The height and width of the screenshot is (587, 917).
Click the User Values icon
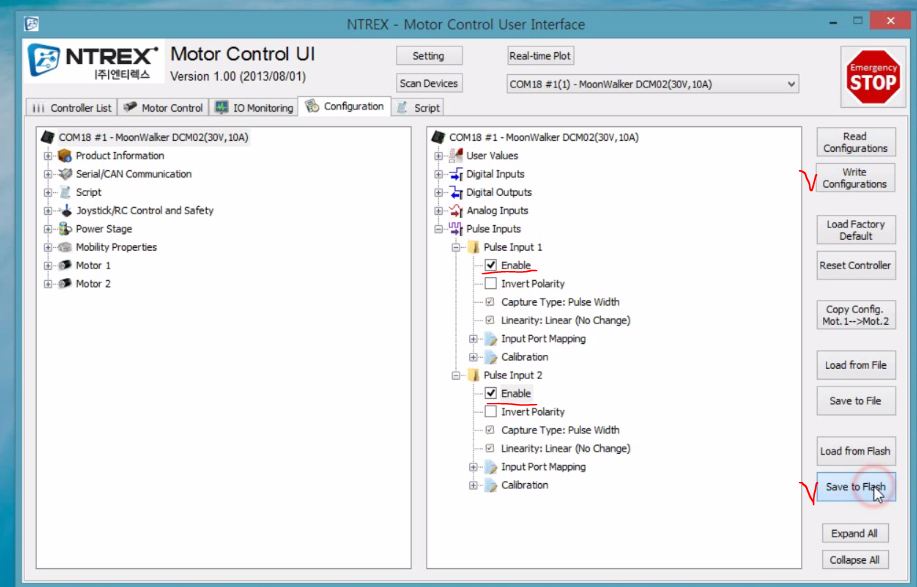point(456,156)
